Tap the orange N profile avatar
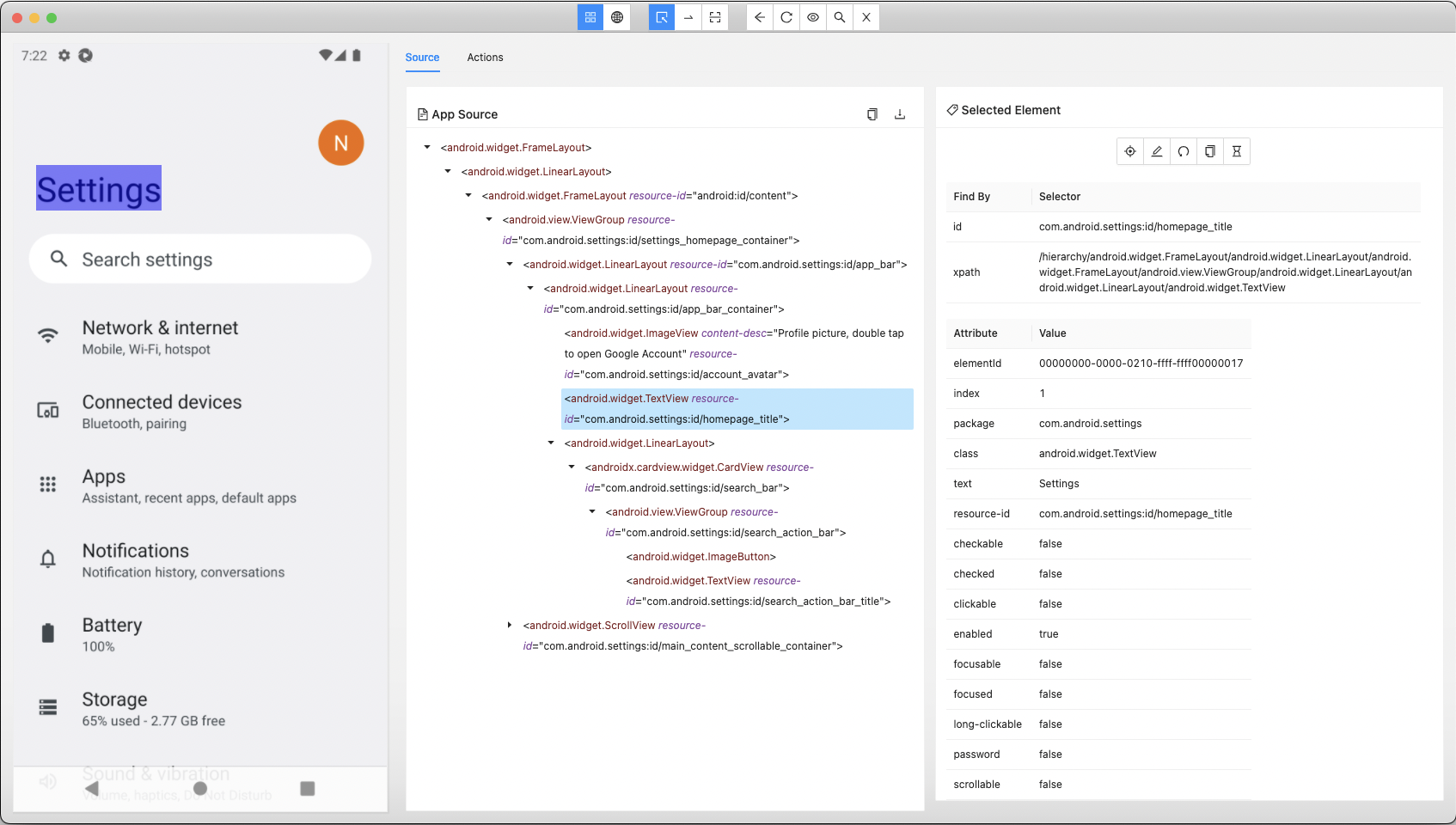This screenshot has height=825, width=1456. (341, 143)
